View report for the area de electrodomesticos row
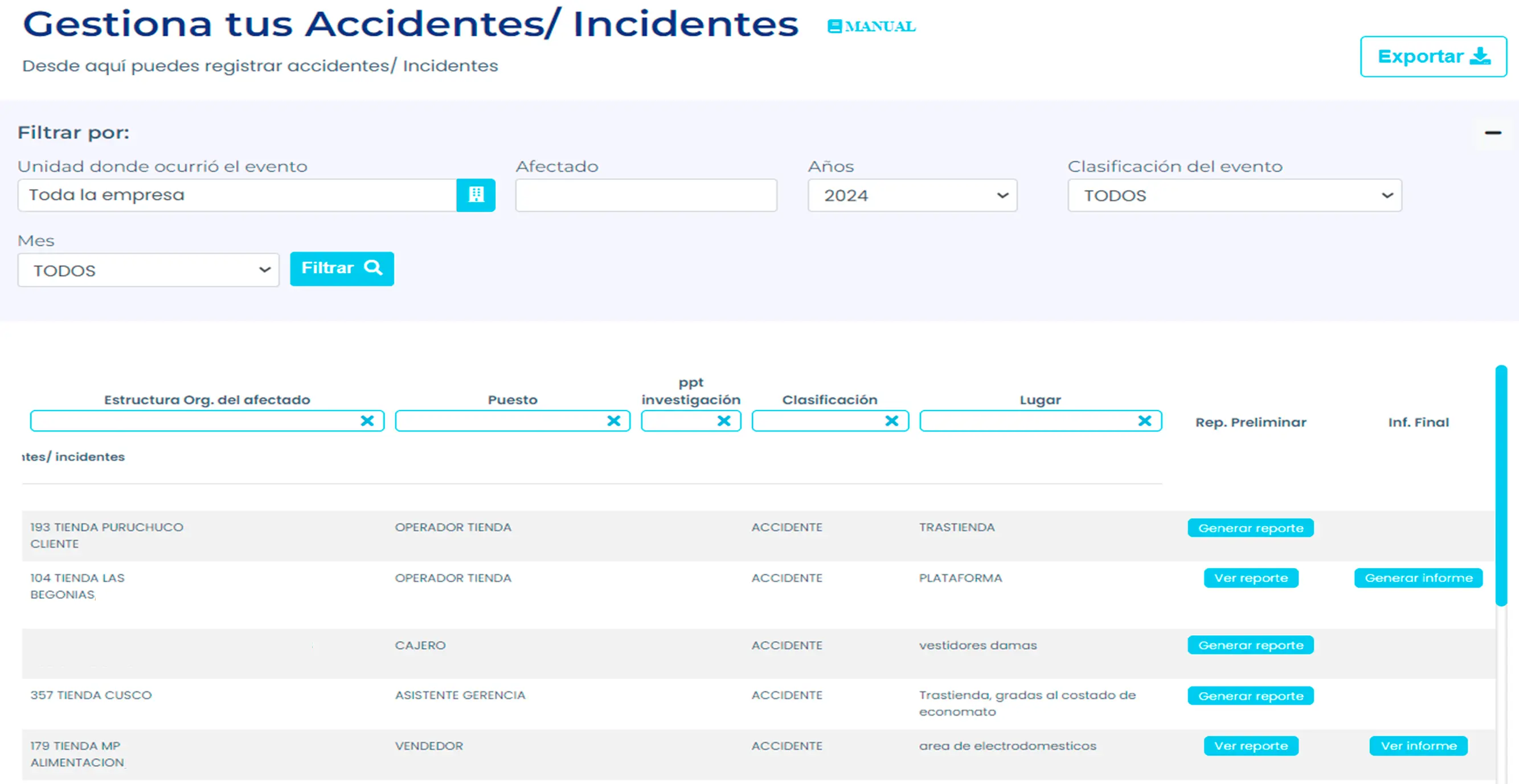This screenshot has width=1519, height=784. (1251, 746)
